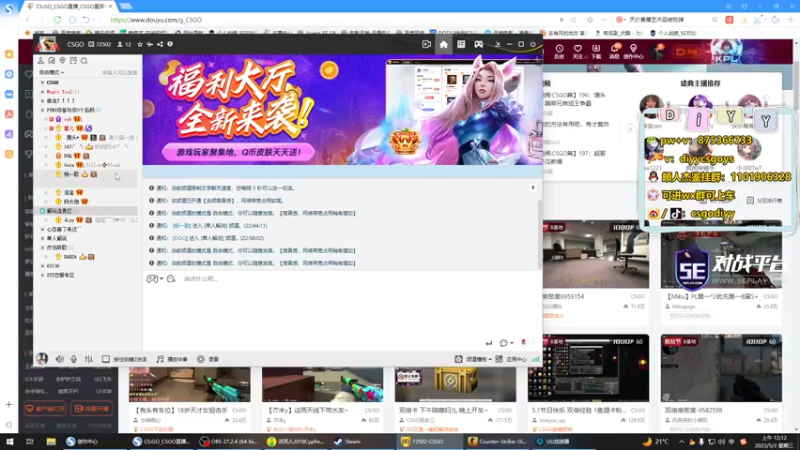
Task: Click the send (enter) button in chat
Action: [x=489, y=343]
